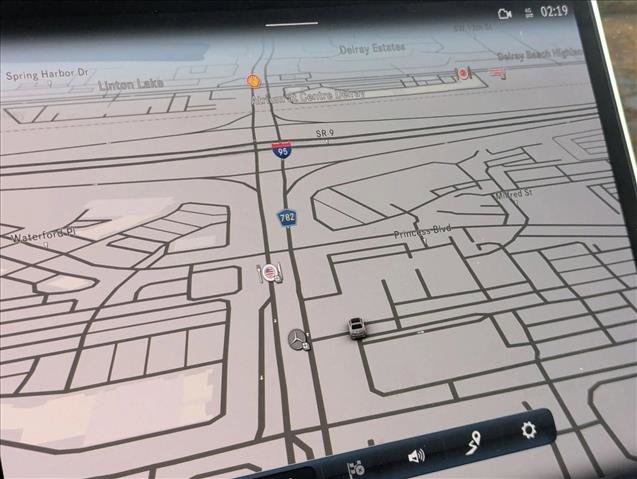Open navigation settings gear icon
This screenshot has width=637, height=479.
coord(528,431)
